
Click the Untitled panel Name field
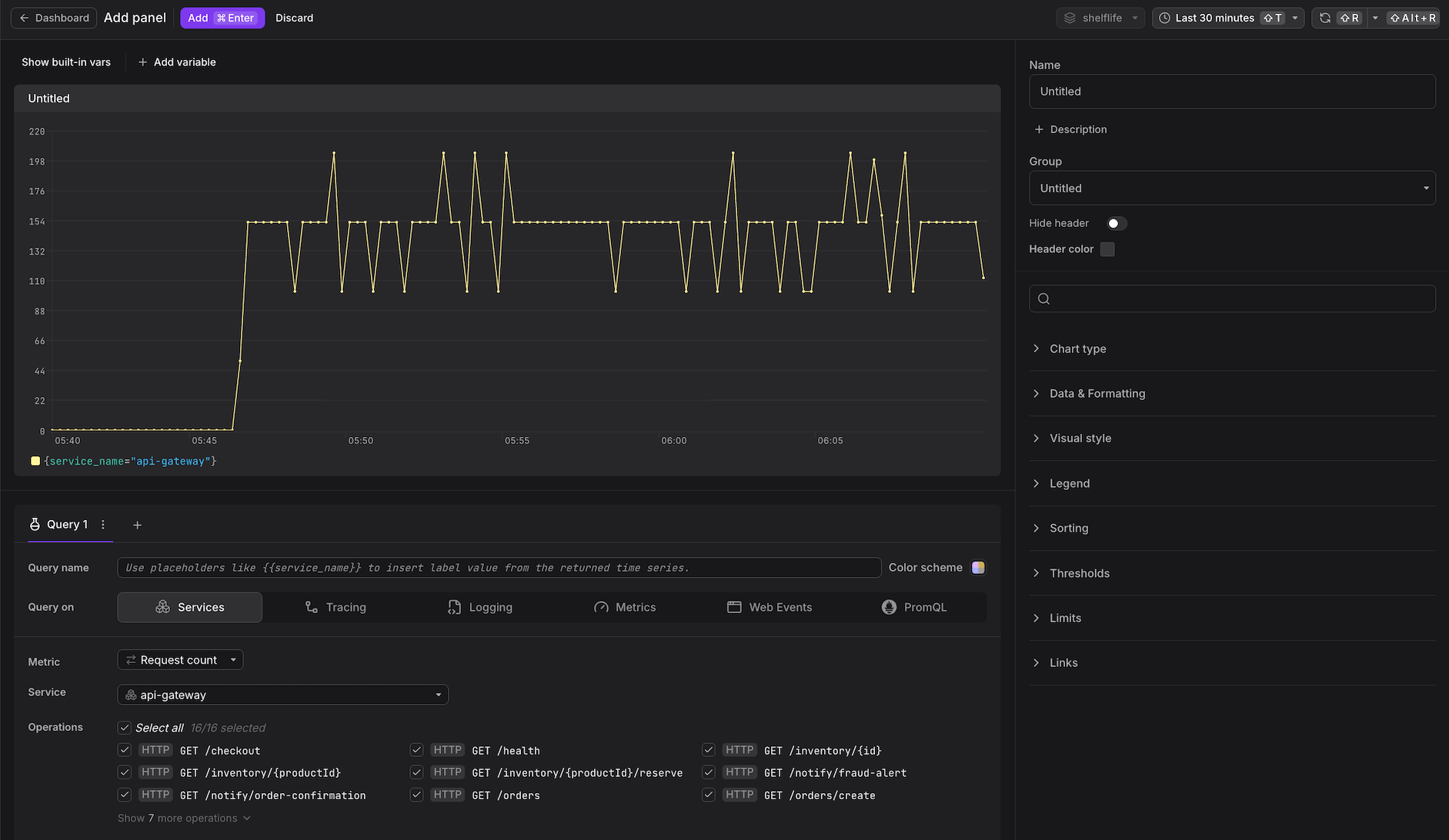click(x=1232, y=91)
